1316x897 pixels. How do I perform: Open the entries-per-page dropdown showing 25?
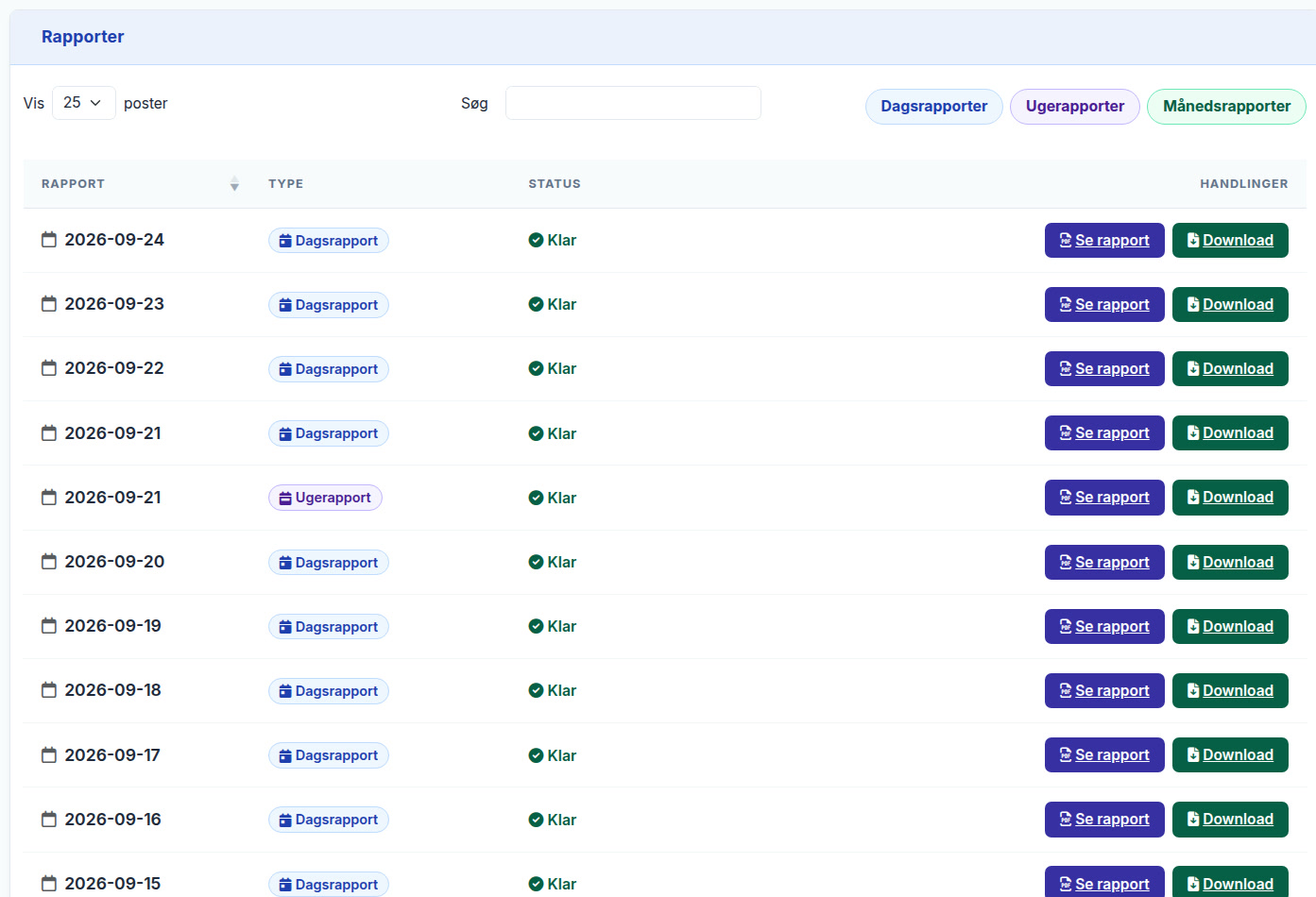coord(83,103)
